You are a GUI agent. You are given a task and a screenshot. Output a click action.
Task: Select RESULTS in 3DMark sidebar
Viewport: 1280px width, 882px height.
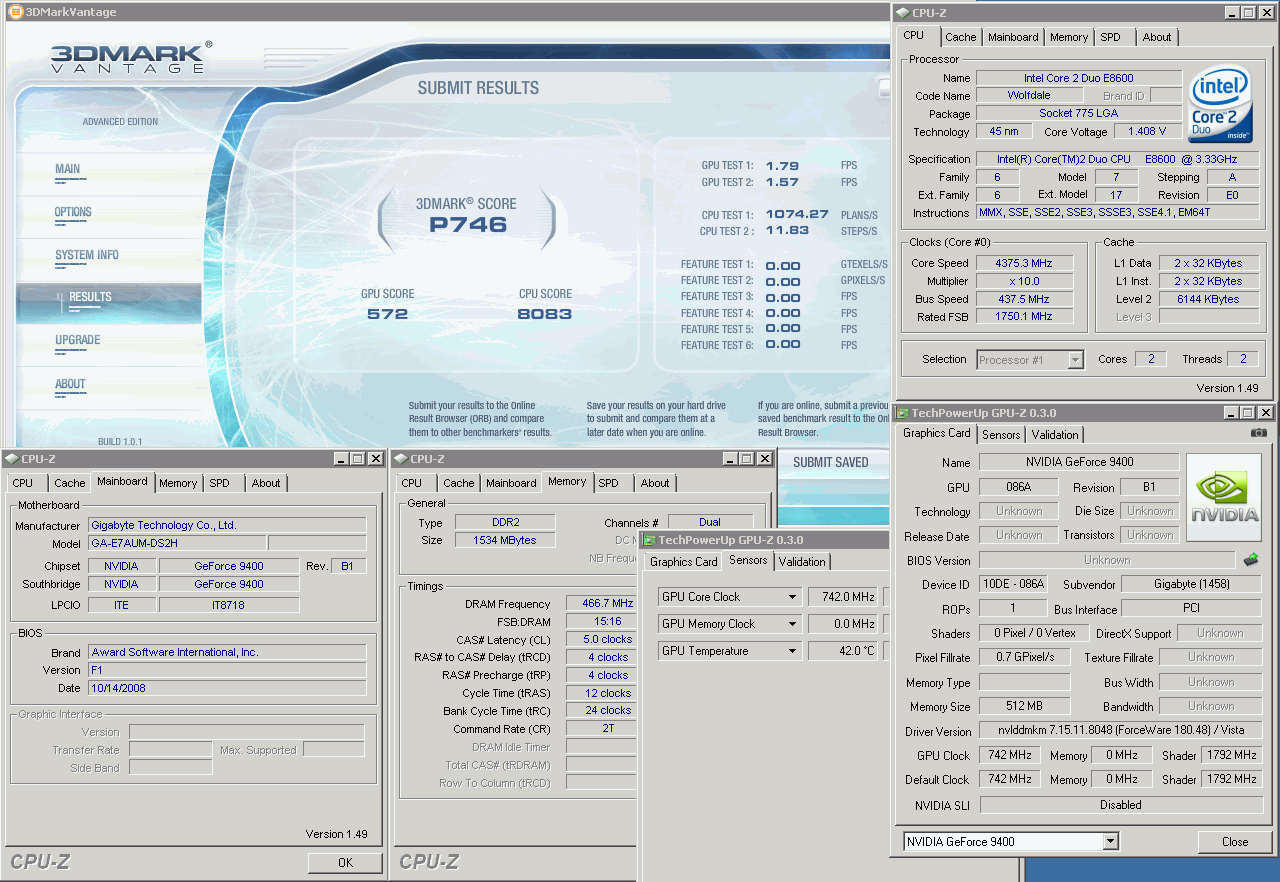click(x=90, y=297)
